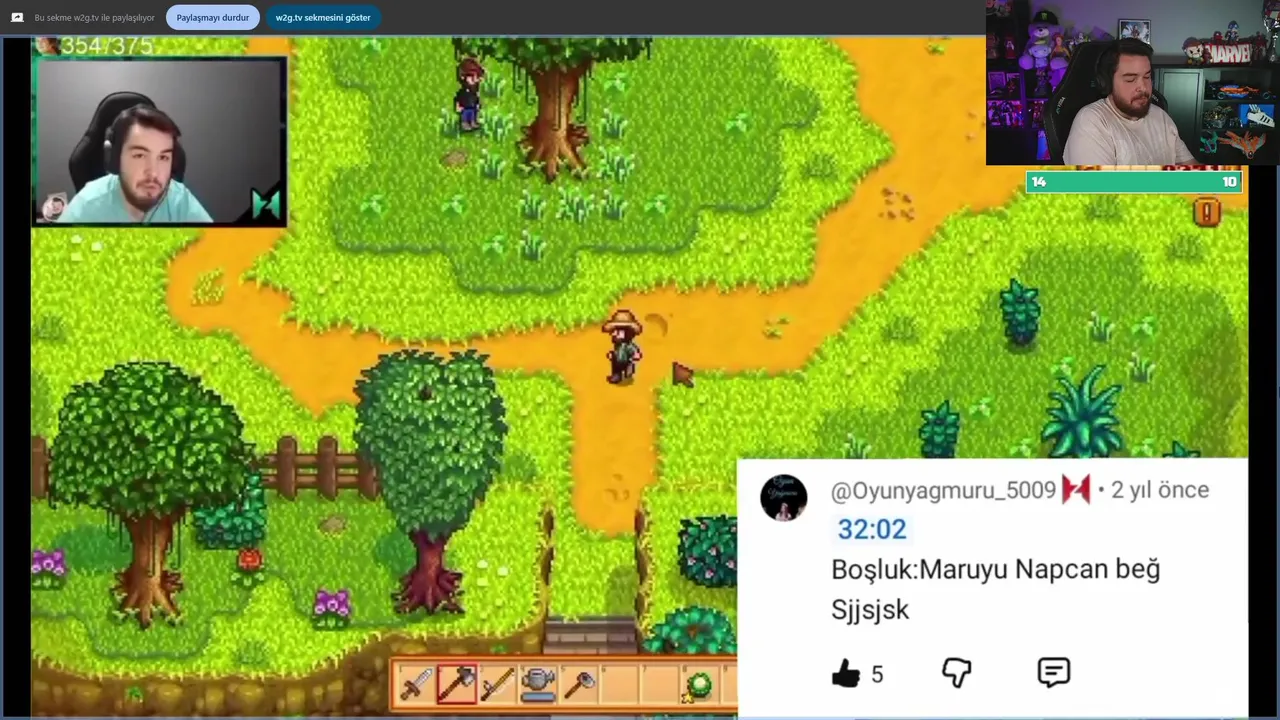Select empty hotbar slot six

click(x=619, y=685)
